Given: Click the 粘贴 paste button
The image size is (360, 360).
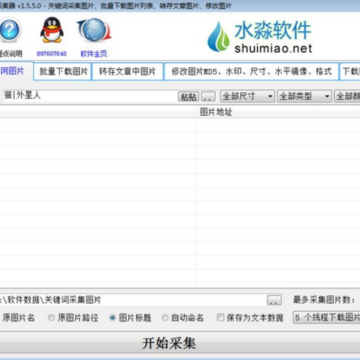Looking at the screenshot, I should click(x=189, y=97).
